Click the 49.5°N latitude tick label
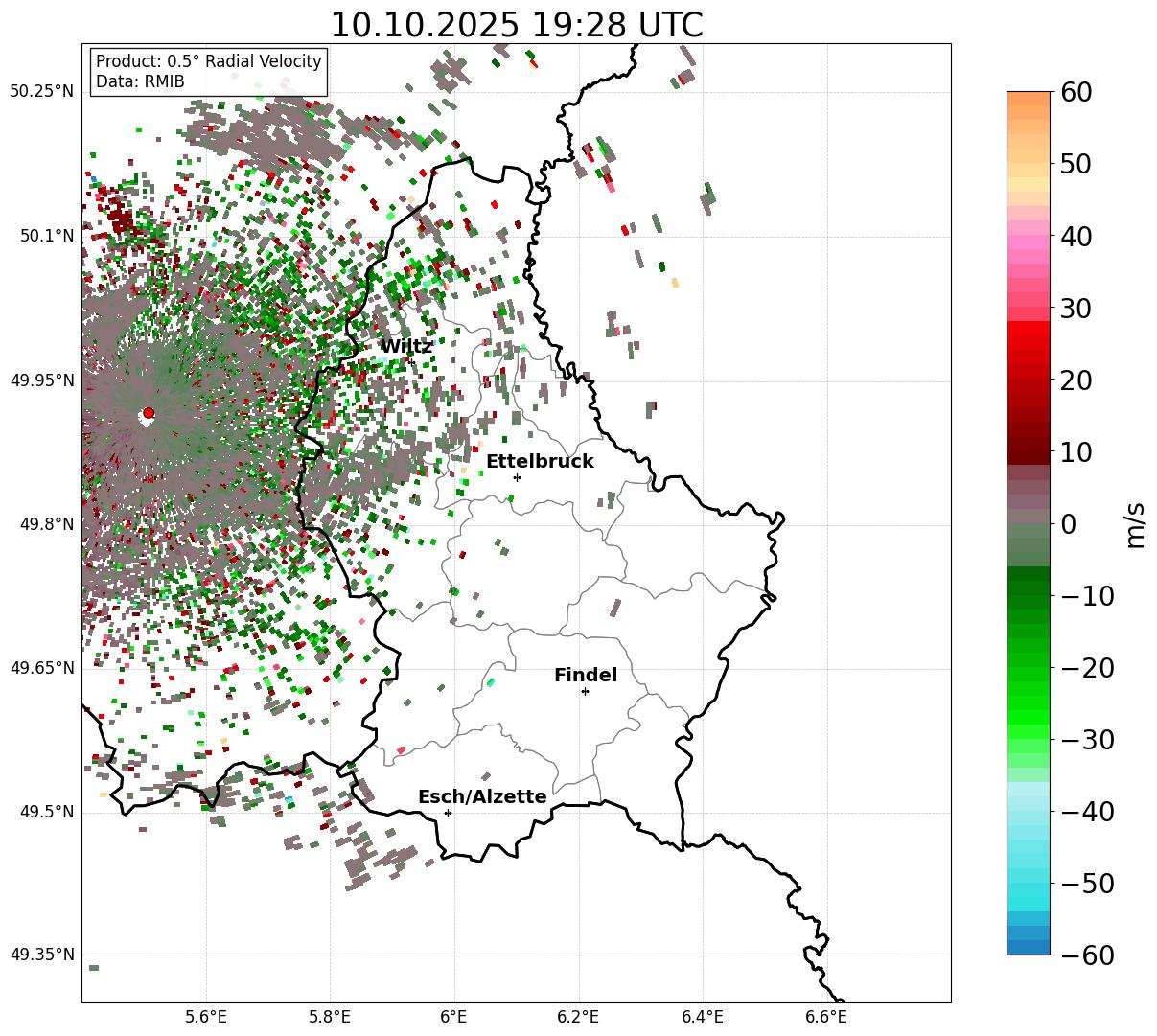 coord(46,812)
